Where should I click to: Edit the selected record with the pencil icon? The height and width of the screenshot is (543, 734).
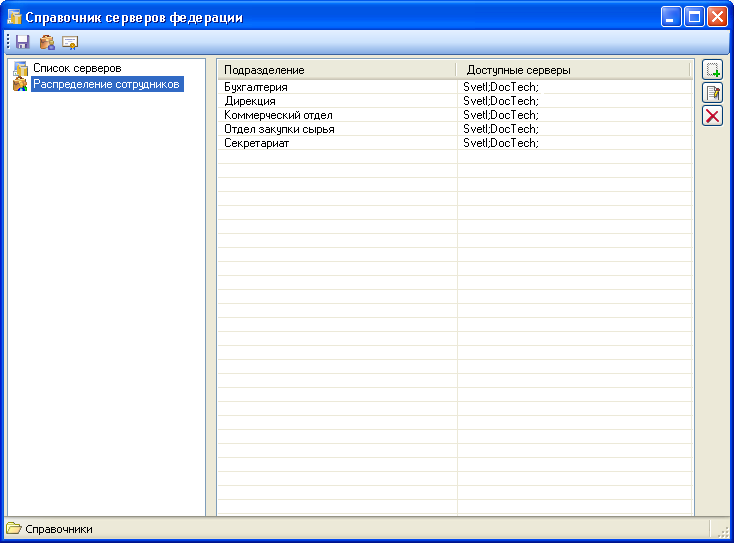pyautogui.click(x=712, y=93)
